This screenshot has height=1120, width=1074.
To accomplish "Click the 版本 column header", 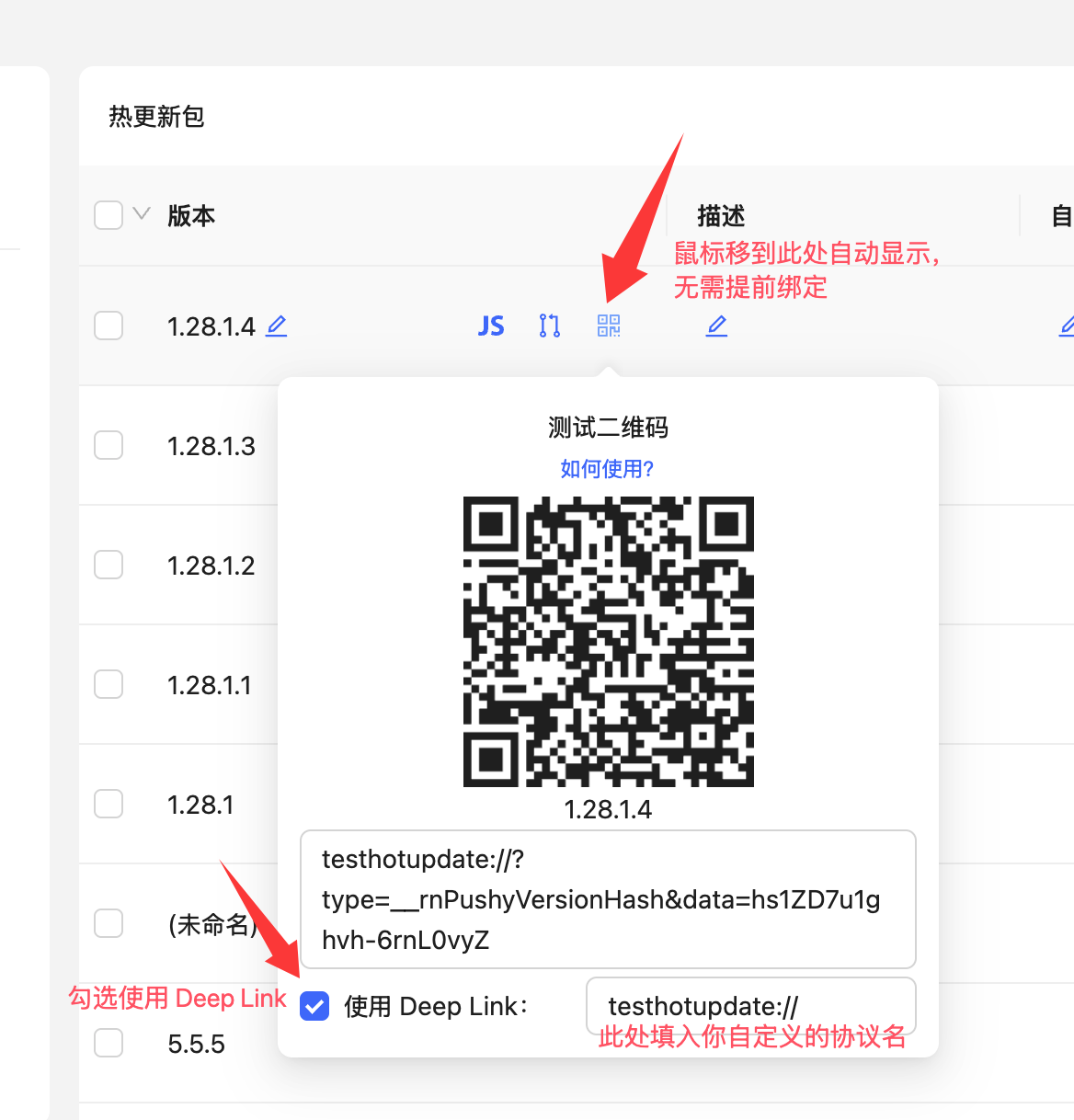I will tap(191, 216).
